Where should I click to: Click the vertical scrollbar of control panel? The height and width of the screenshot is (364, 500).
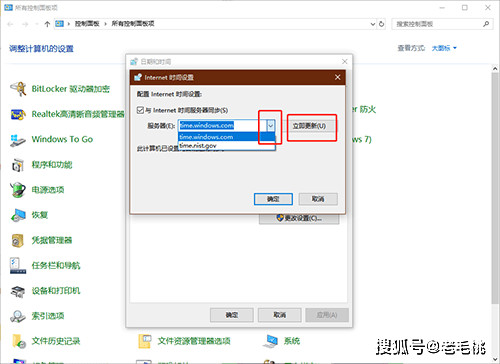495,187
